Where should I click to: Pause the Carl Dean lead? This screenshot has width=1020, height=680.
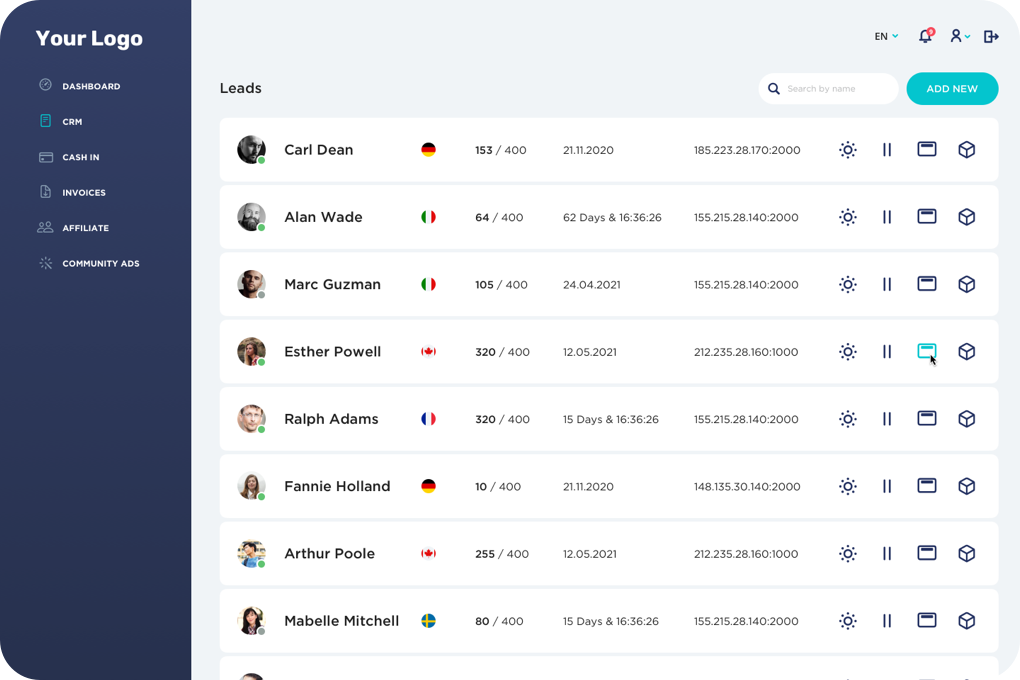887,150
